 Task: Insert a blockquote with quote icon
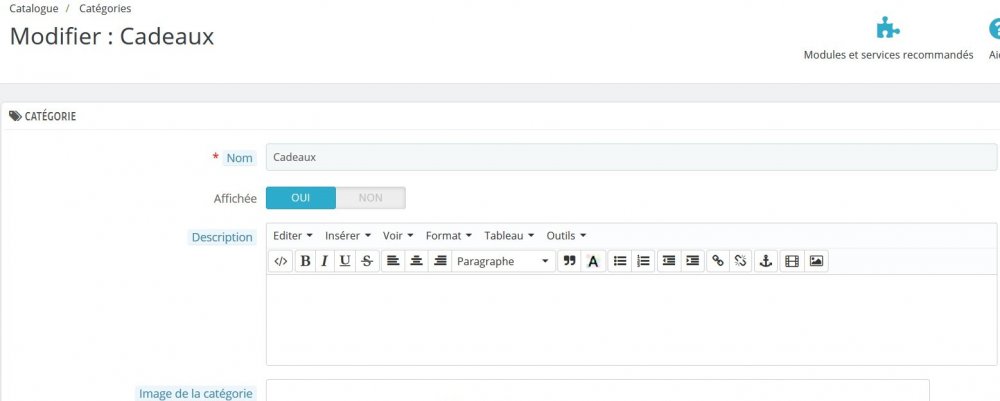[x=570, y=261]
